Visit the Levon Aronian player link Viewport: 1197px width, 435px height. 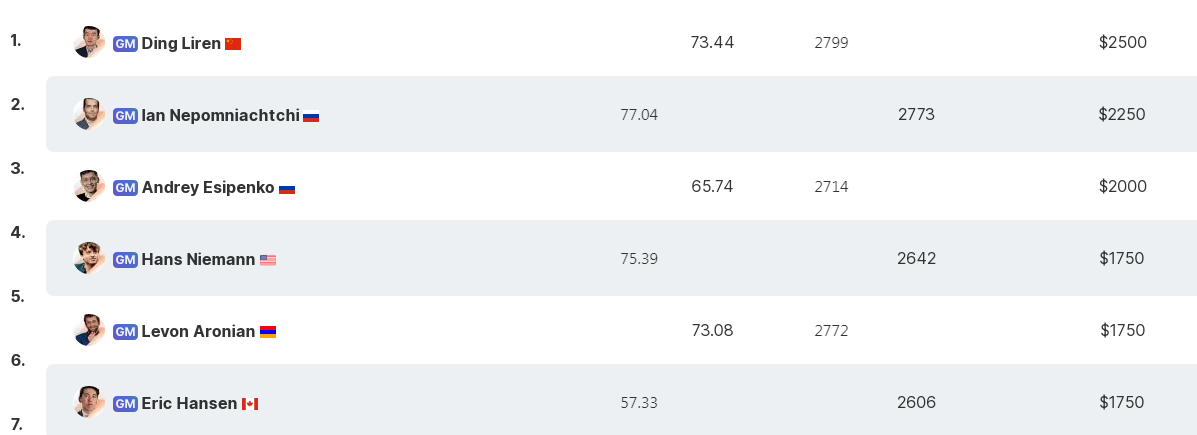point(198,331)
